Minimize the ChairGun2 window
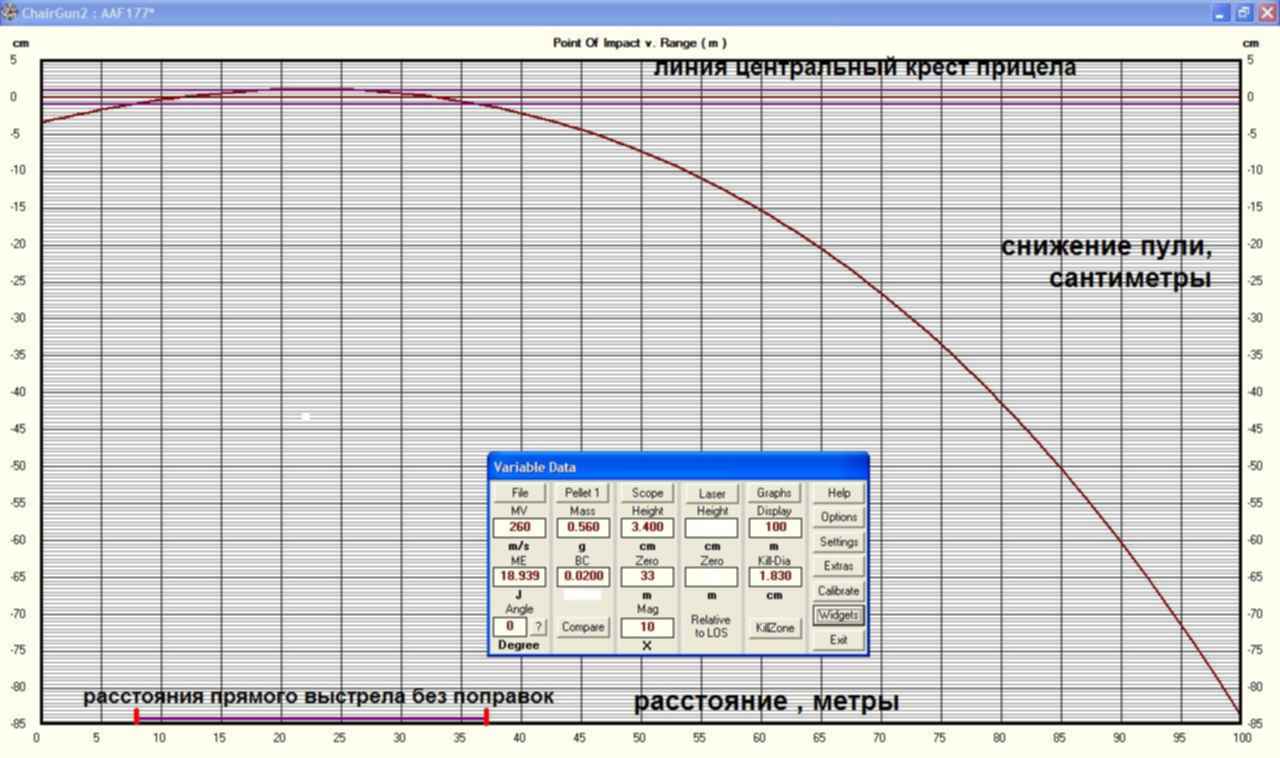 pyautogui.click(x=1221, y=13)
